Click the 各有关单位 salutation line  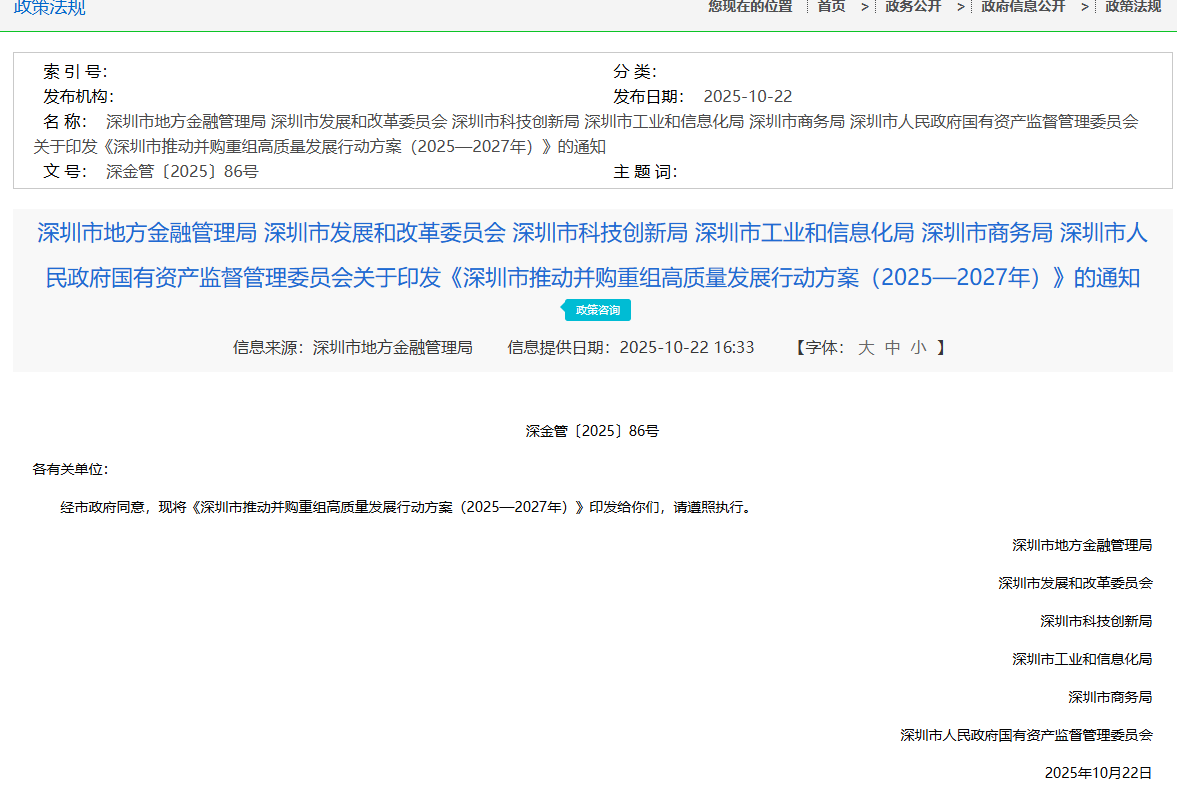coord(70,469)
